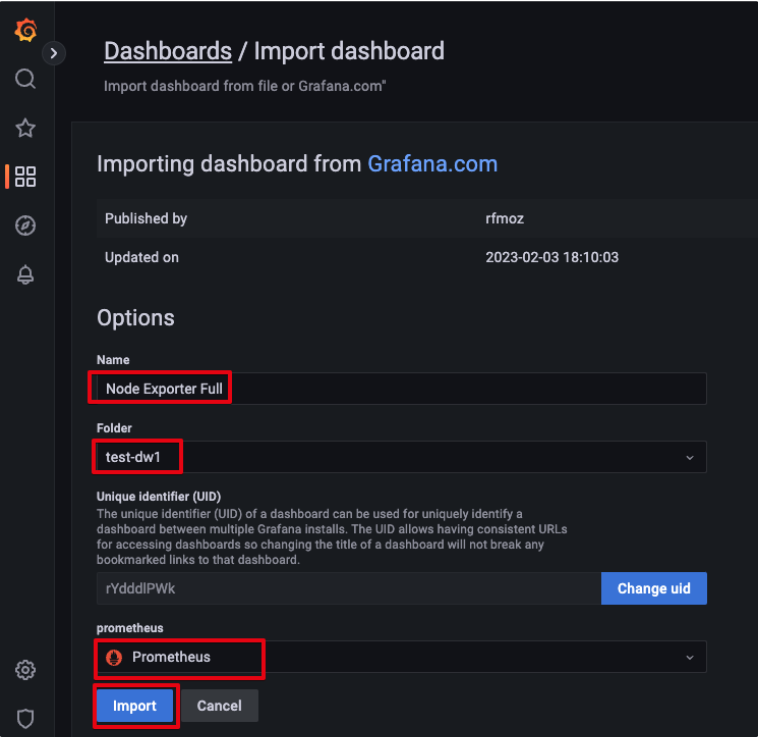Open Starred dashboards star icon
Screen dimensions: 758x738
26,128
